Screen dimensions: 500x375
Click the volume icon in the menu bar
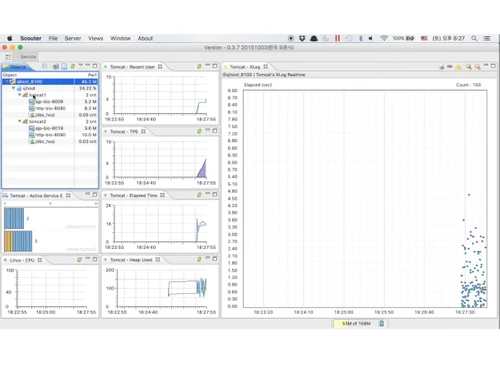click(370, 38)
